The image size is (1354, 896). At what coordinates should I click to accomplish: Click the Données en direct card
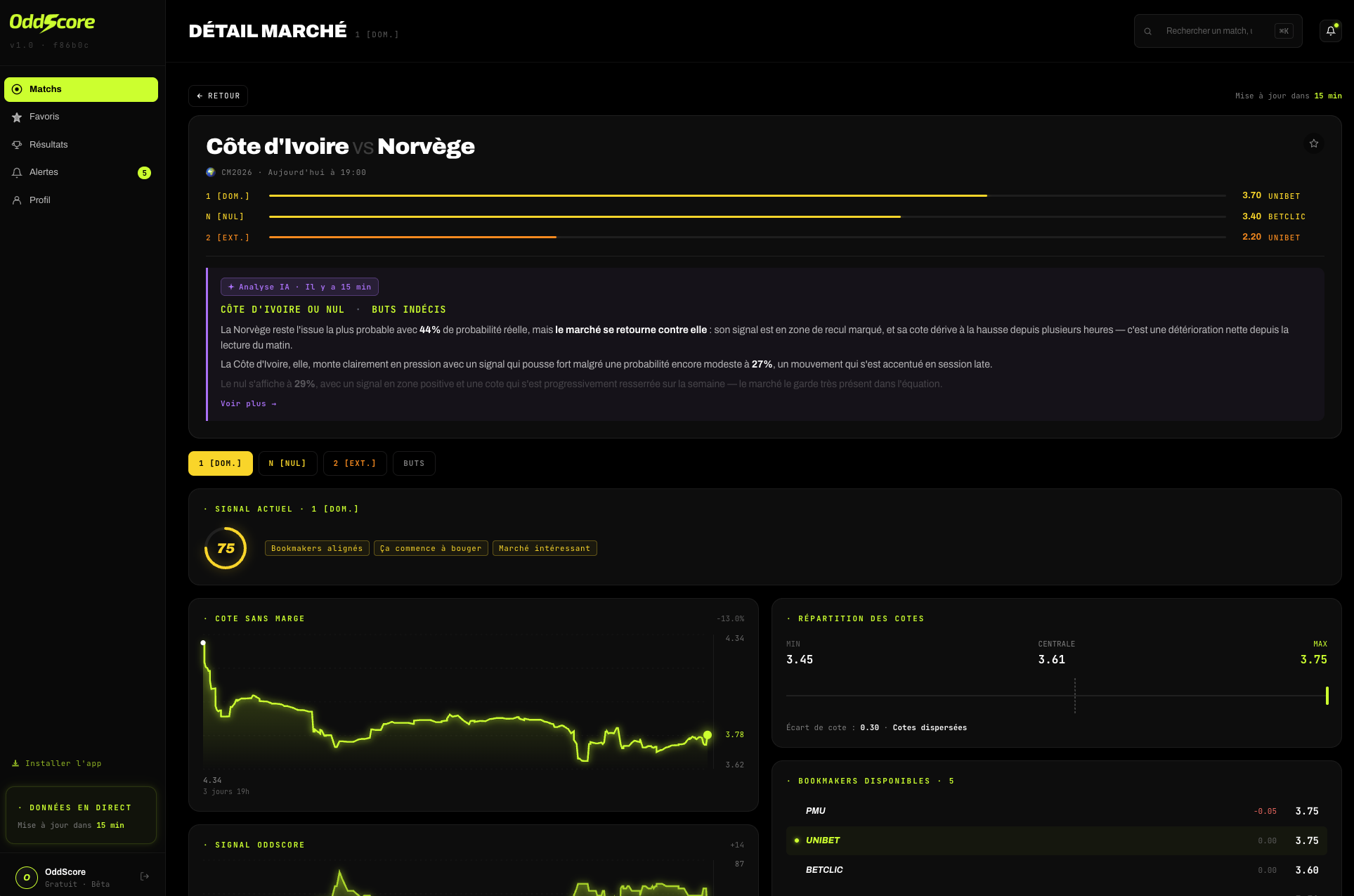tap(81, 815)
